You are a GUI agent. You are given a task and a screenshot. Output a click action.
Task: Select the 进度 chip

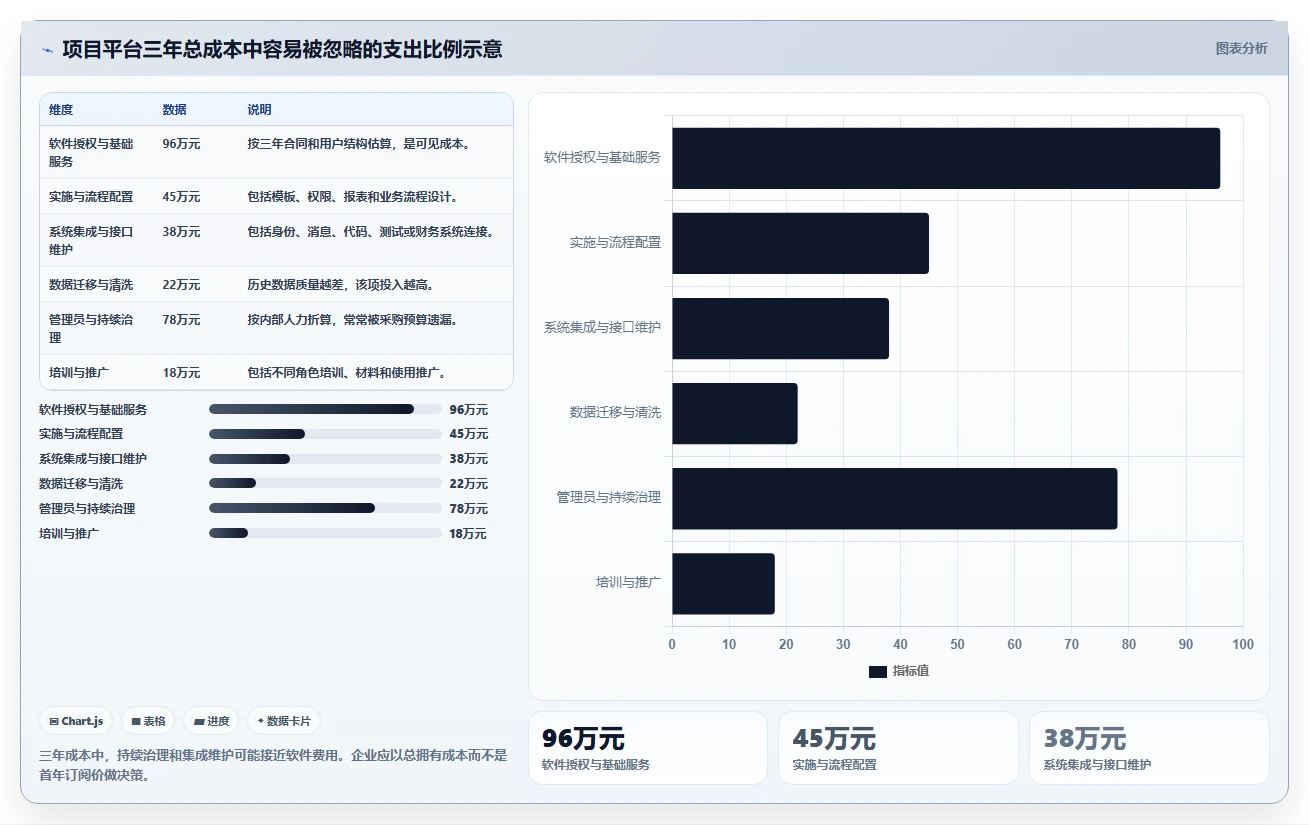[211, 721]
